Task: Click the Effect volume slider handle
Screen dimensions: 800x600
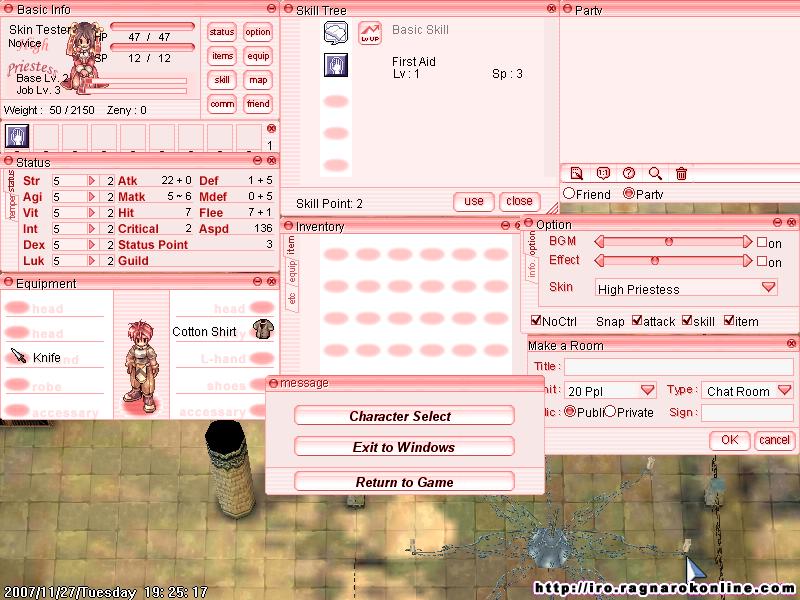Action: [655, 261]
